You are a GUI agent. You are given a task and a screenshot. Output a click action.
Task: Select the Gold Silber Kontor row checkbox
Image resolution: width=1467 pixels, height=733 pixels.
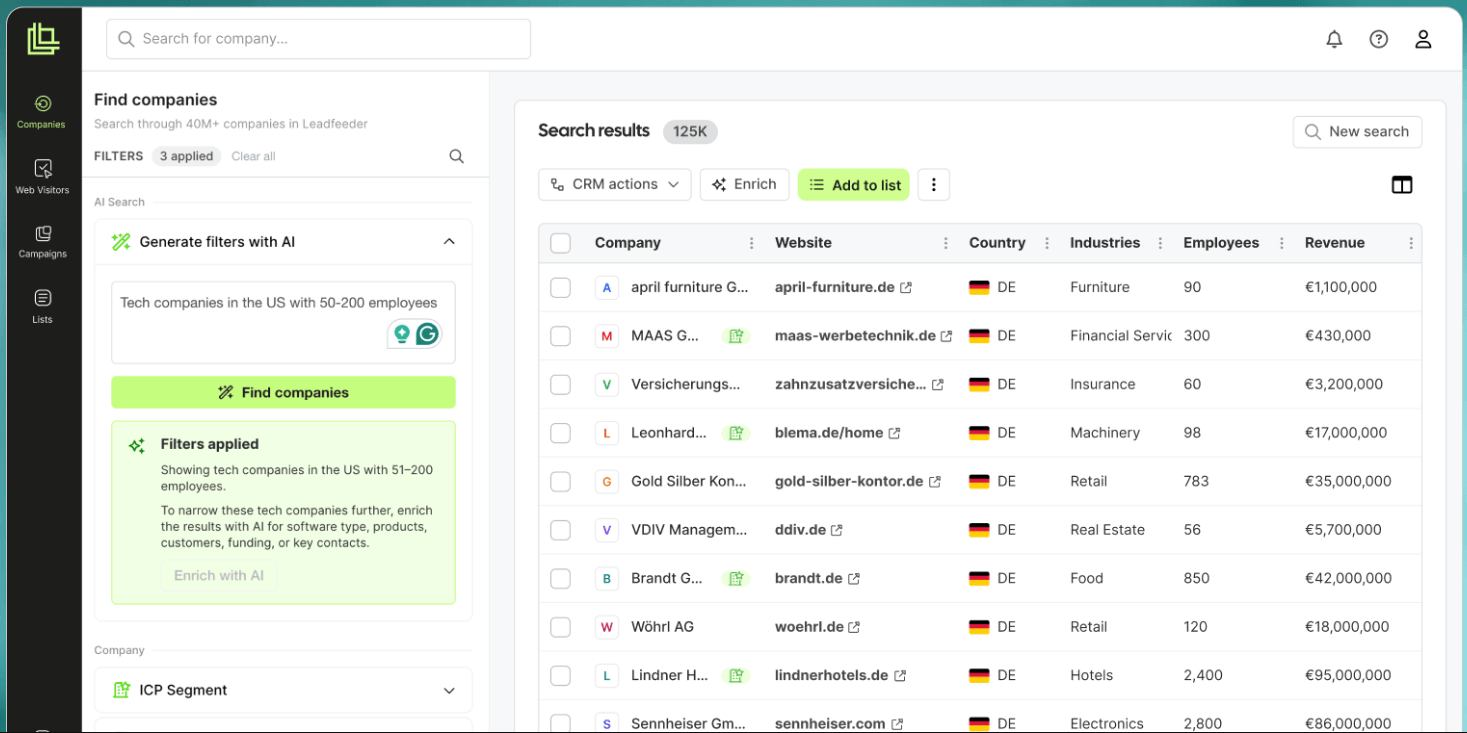[561, 482]
